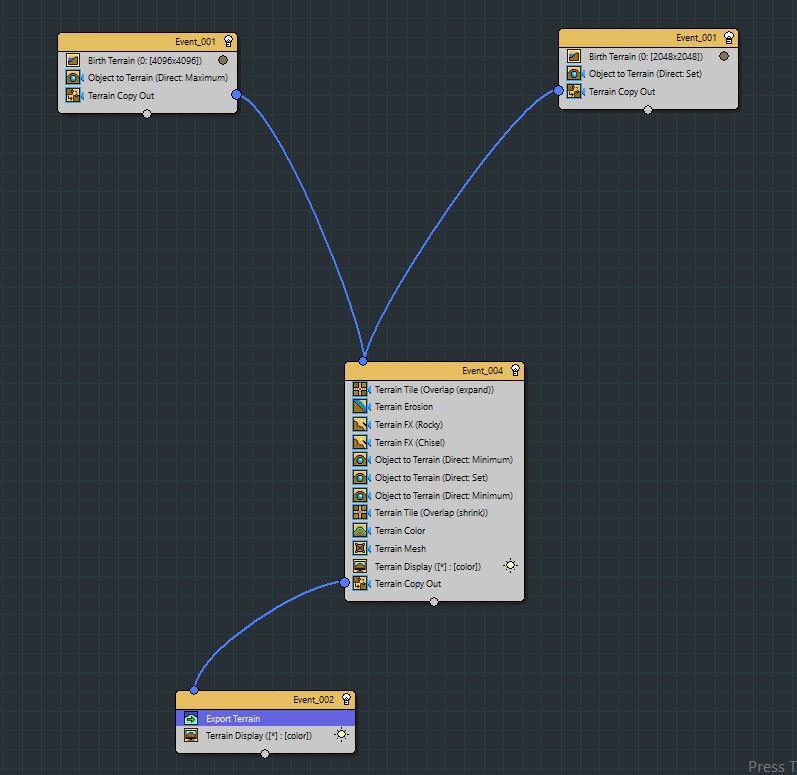
Task: Click the blue input connector atop Event_002
Action: coord(194,690)
